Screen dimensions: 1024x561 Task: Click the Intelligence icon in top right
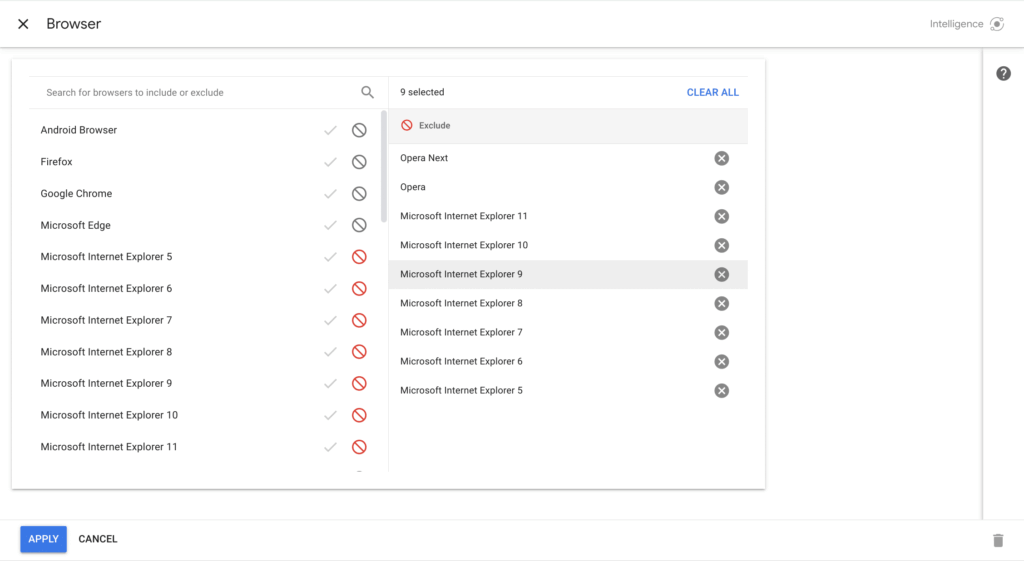tap(996, 24)
